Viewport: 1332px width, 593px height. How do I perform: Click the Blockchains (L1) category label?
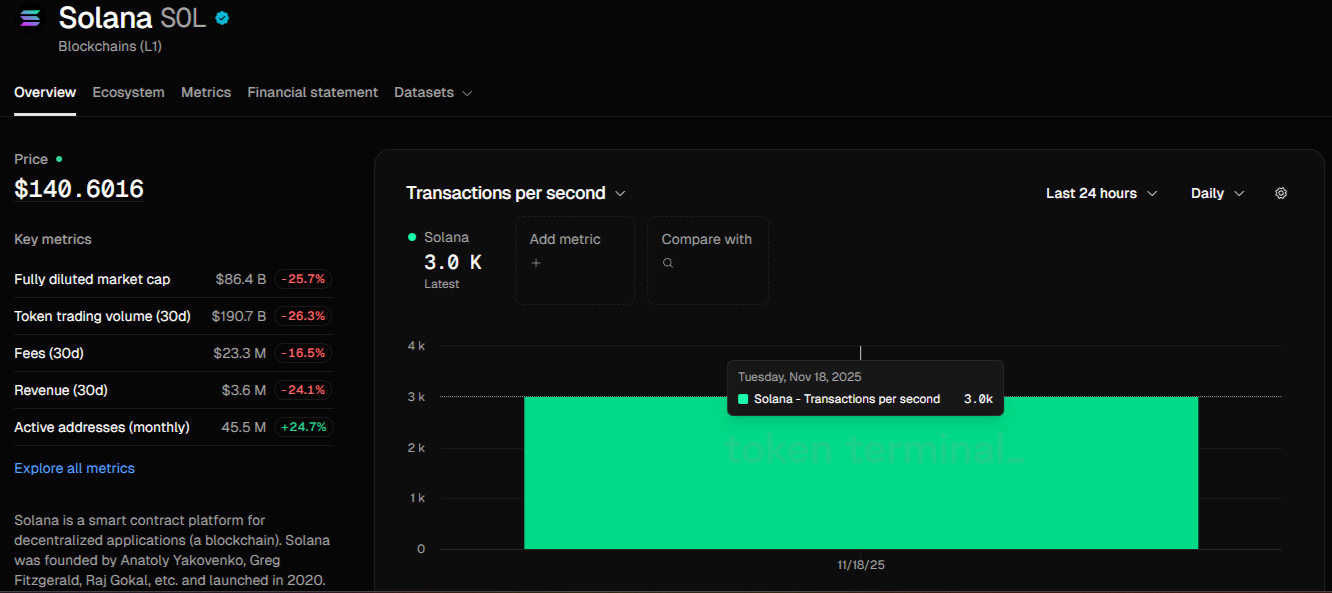[x=110, y=46]
